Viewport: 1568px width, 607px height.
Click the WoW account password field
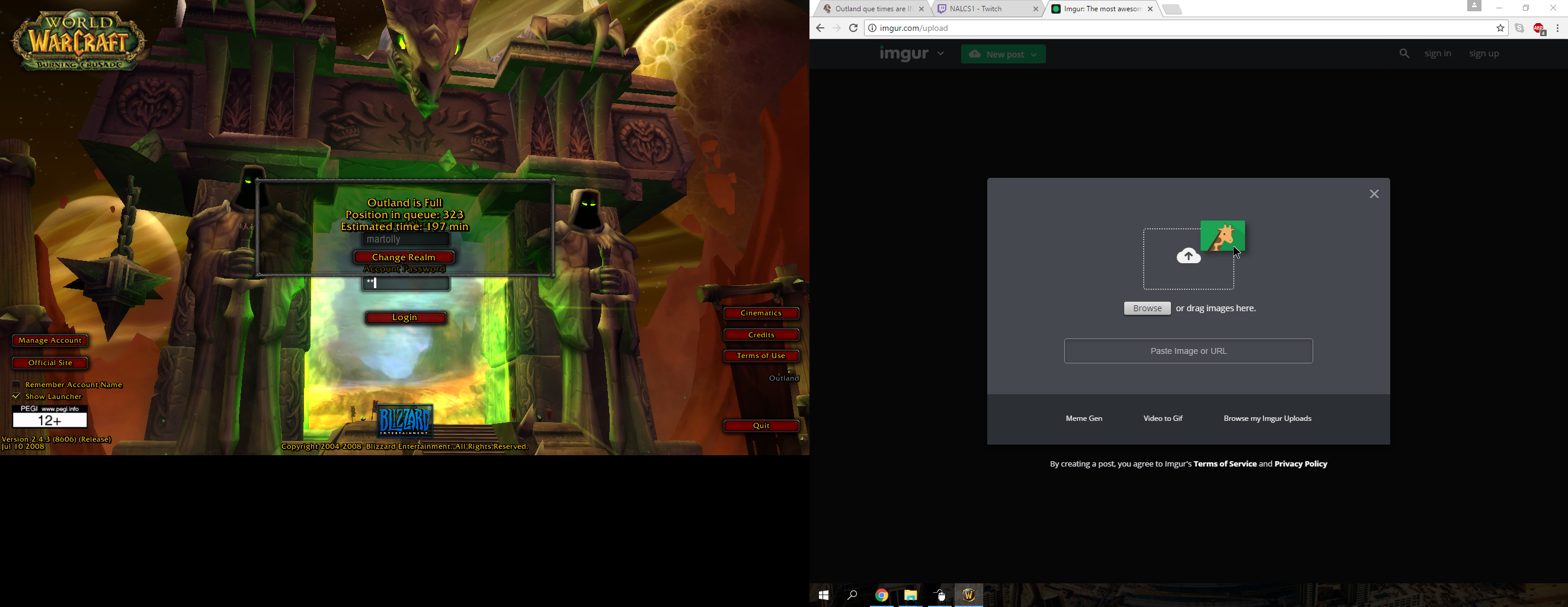point(406,283)
